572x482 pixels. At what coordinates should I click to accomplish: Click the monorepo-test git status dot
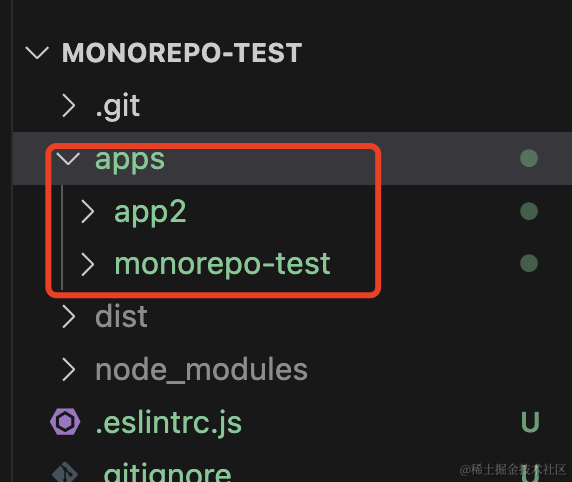click(529, 263)
